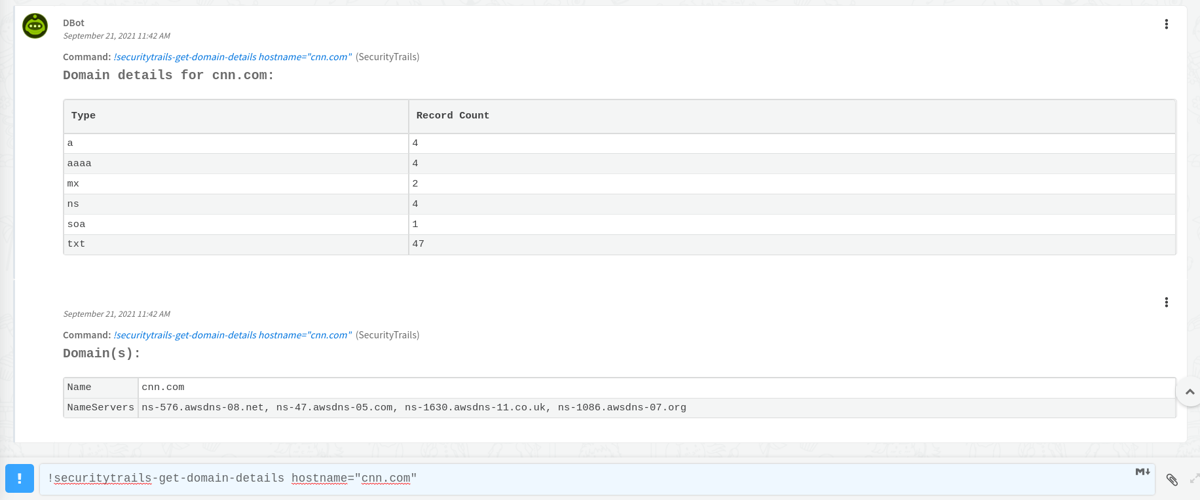Select the txt record row
1200x500 pixels.
(x=619, y=244)
